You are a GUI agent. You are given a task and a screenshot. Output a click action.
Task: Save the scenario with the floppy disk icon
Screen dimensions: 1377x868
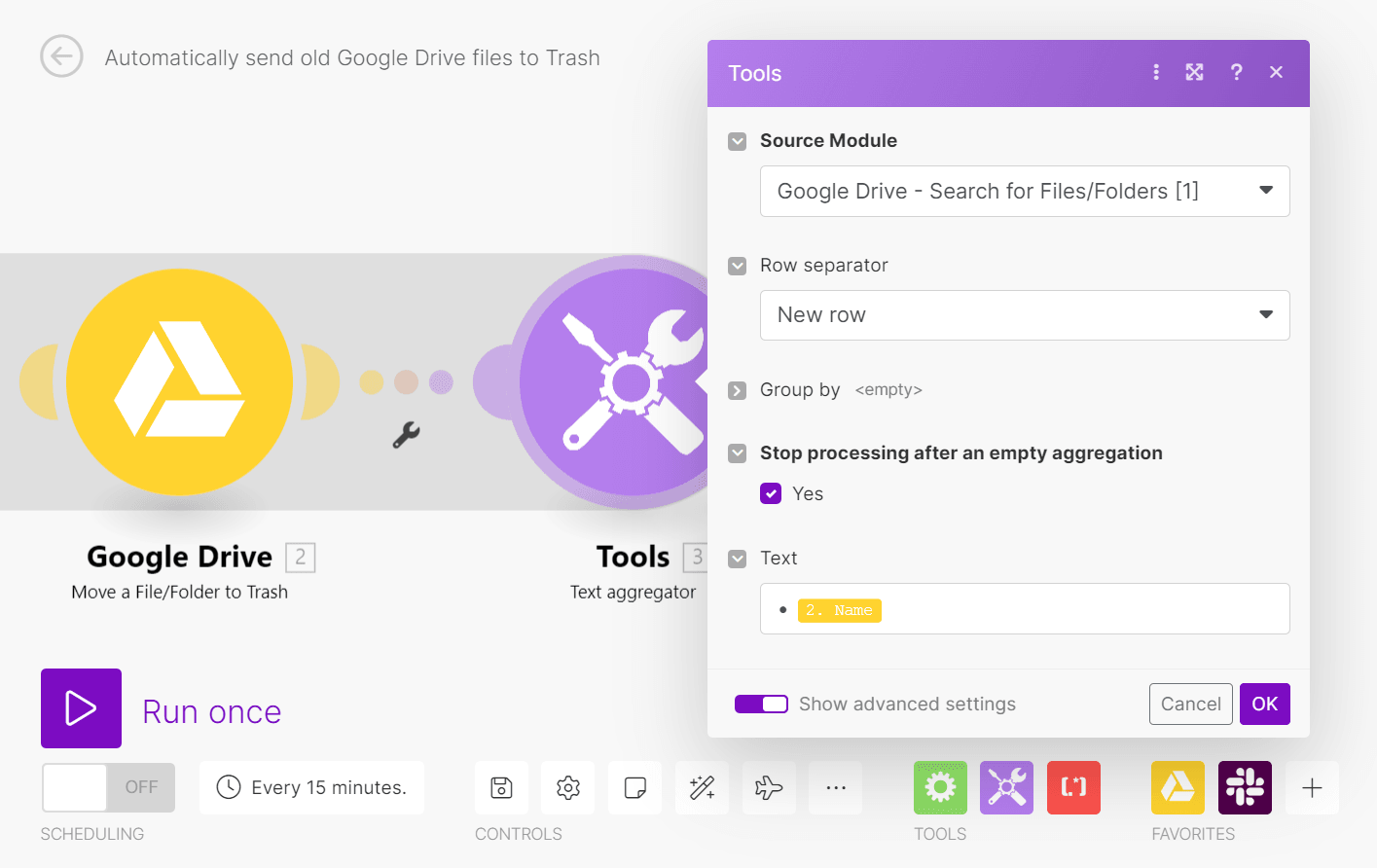(500, 787)
